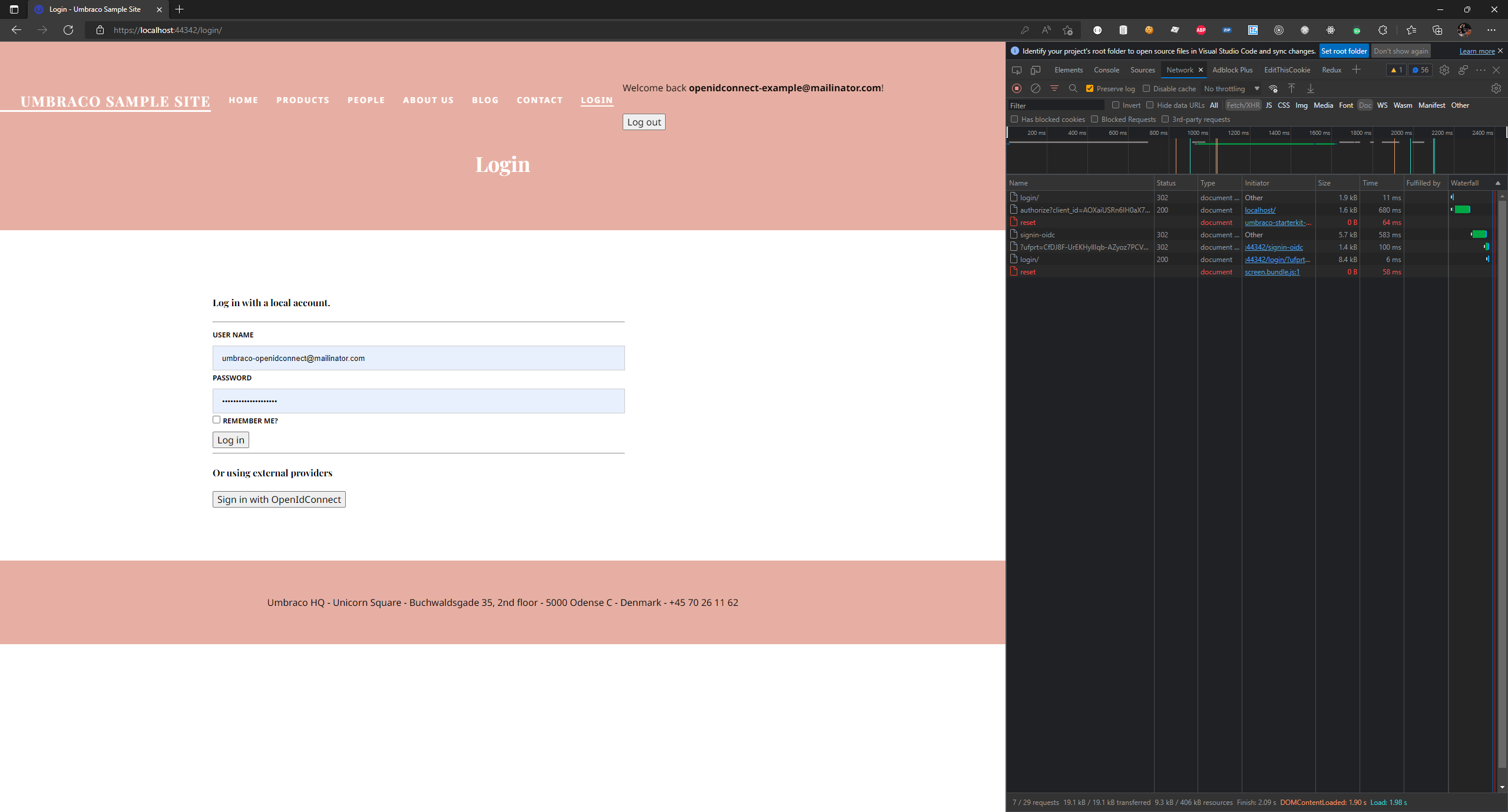Click the USER NAME input field
1508x812 pixels.
(x=418, y=357)
